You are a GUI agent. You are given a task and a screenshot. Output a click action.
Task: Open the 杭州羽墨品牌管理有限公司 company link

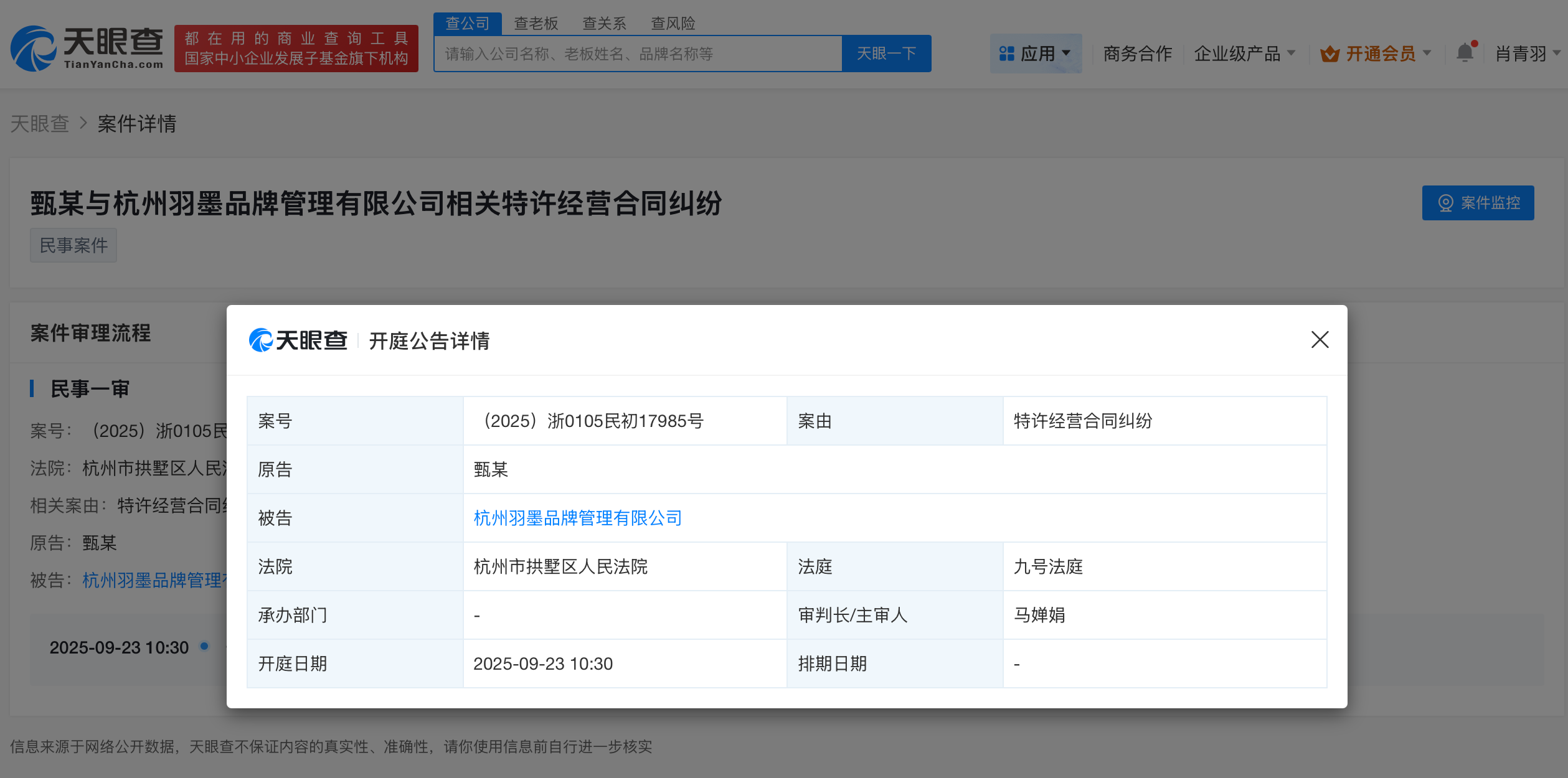[x=576, y=518]
